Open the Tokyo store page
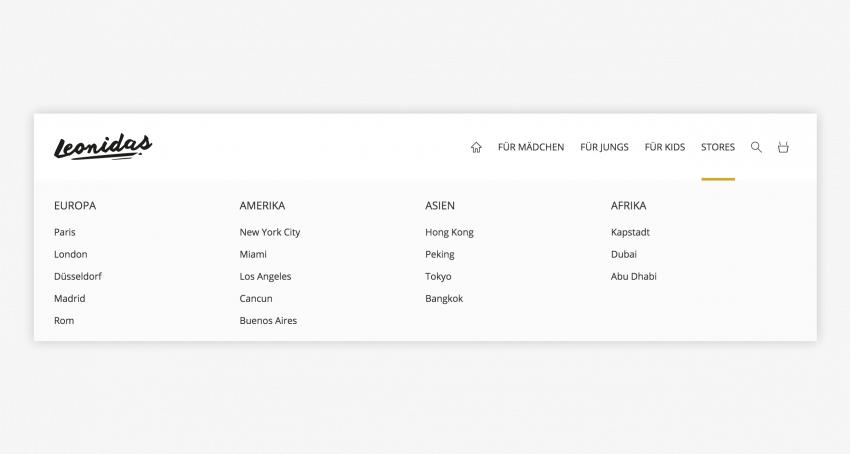This screenshot has height=454, width=850. point(438,276)
